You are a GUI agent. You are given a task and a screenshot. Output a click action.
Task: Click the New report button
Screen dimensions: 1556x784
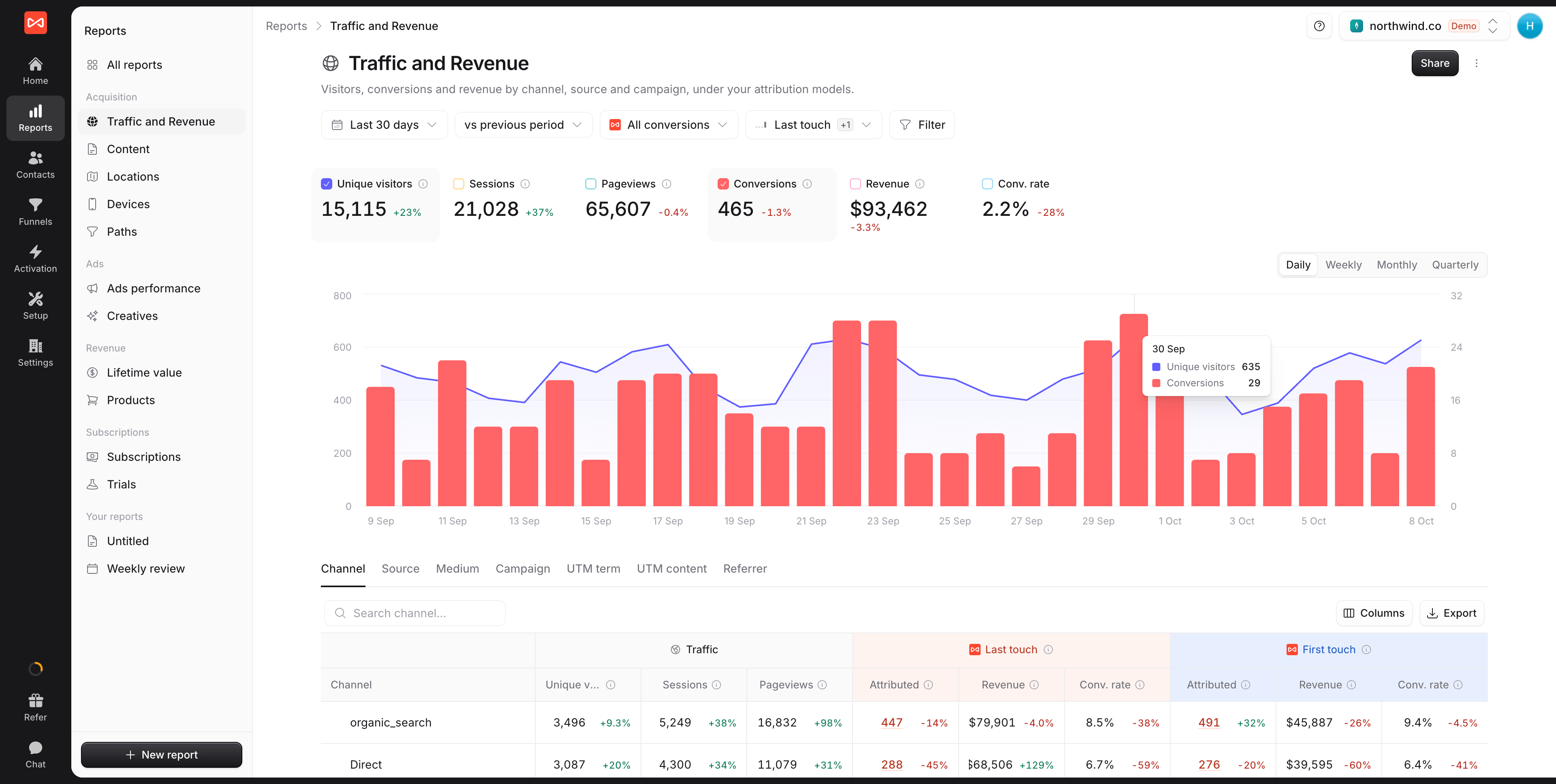pos(161,754)
